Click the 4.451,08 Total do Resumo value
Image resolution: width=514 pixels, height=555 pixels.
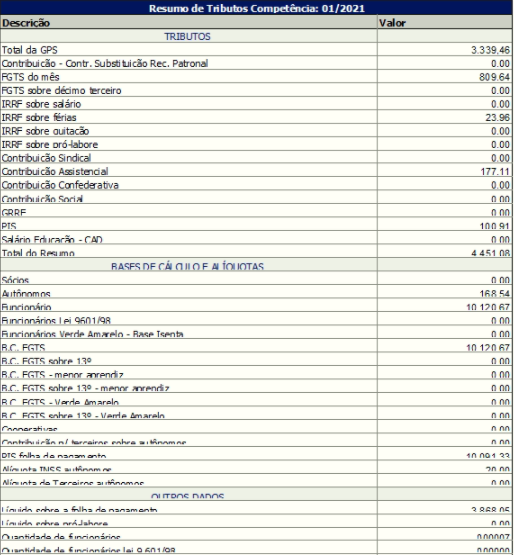490,253
